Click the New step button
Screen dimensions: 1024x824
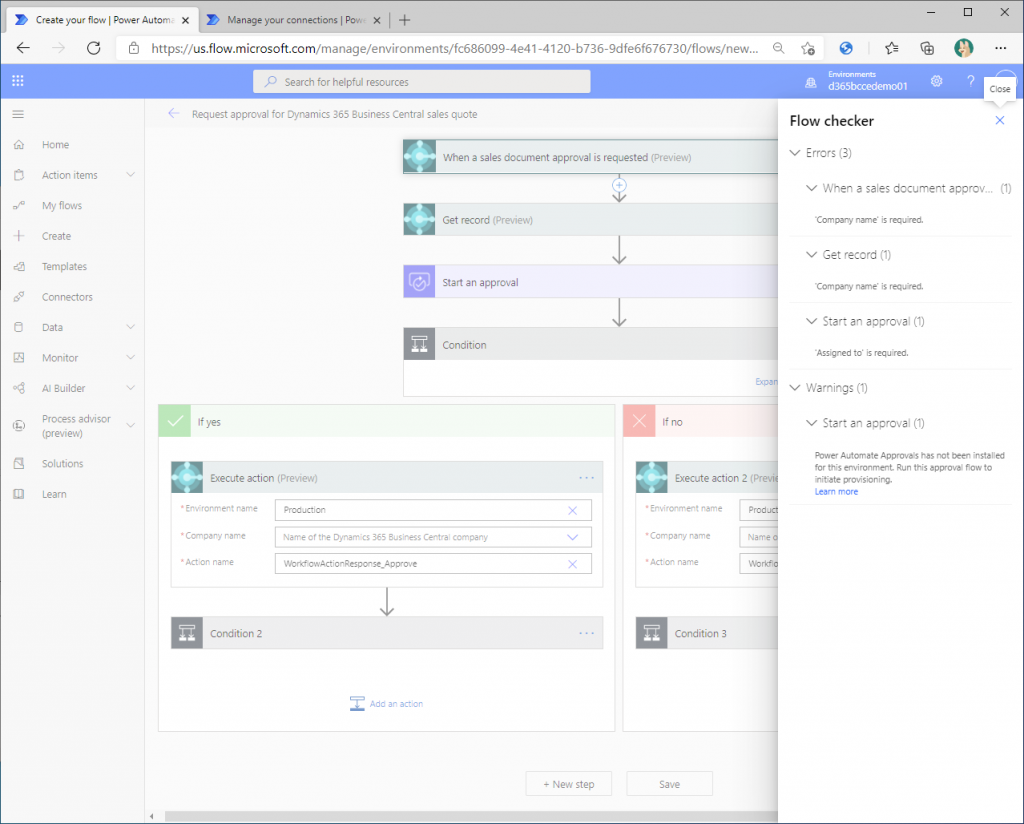click(569, 784)
